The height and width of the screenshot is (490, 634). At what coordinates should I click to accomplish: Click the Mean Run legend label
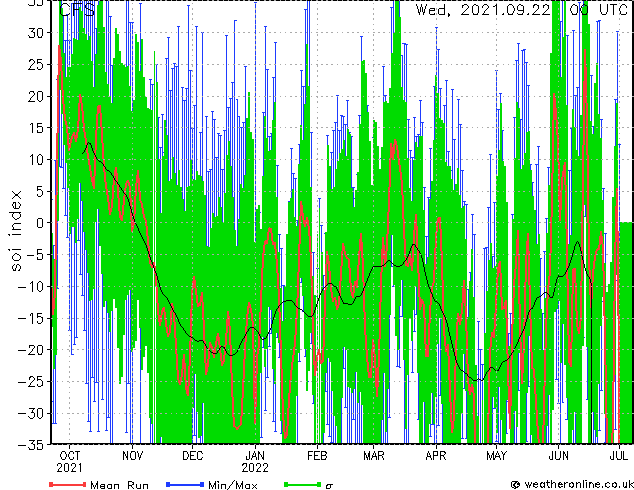click(x=119, y=485)
